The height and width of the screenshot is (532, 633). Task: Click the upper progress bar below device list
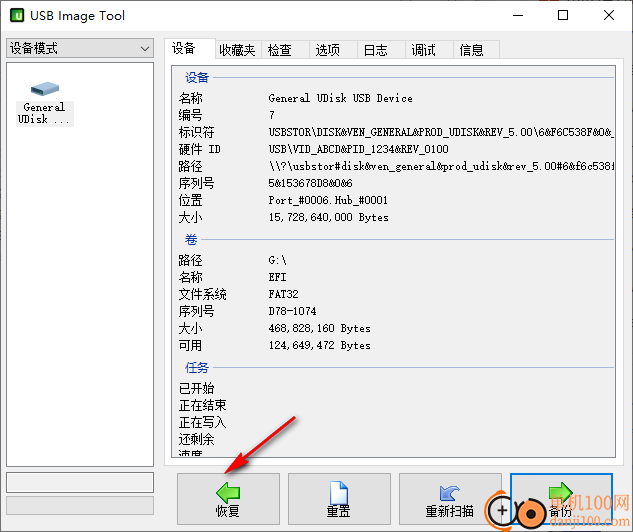(x=80, y=482)
